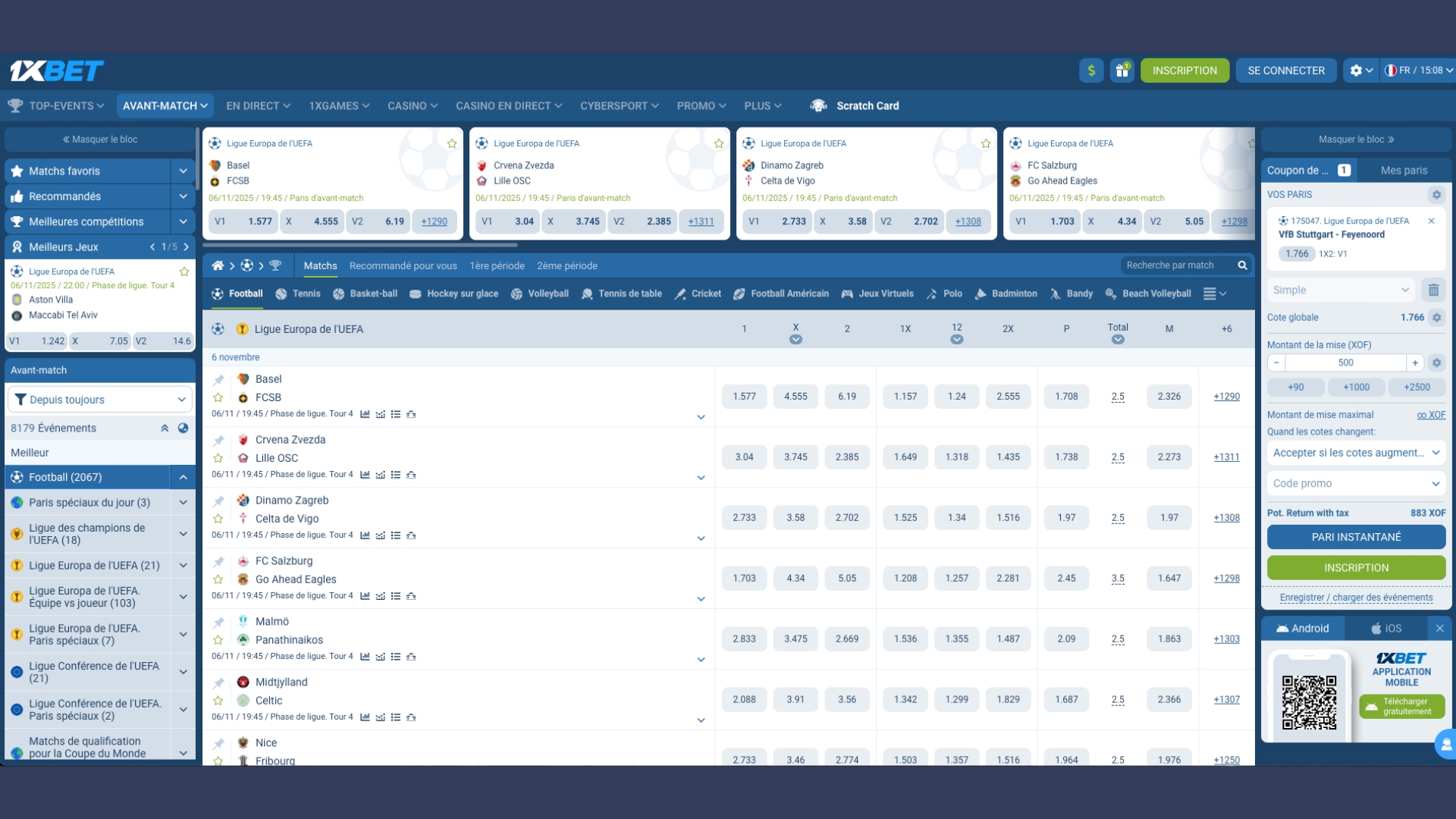
Task: Click SE CONNECTER button
Action: tap(1285, 71)
